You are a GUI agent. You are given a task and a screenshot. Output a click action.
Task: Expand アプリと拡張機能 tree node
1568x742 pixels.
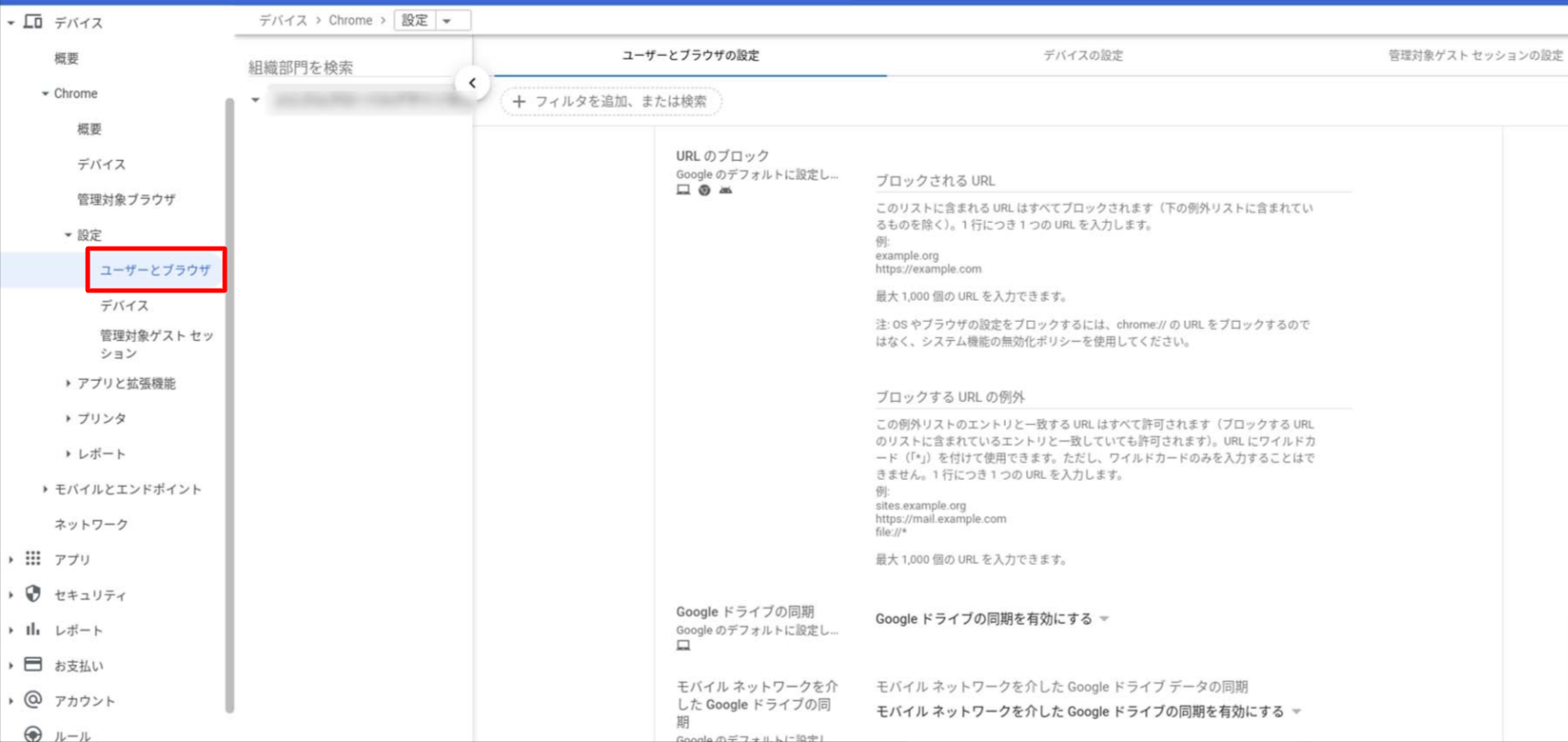[x=68, y=383]
